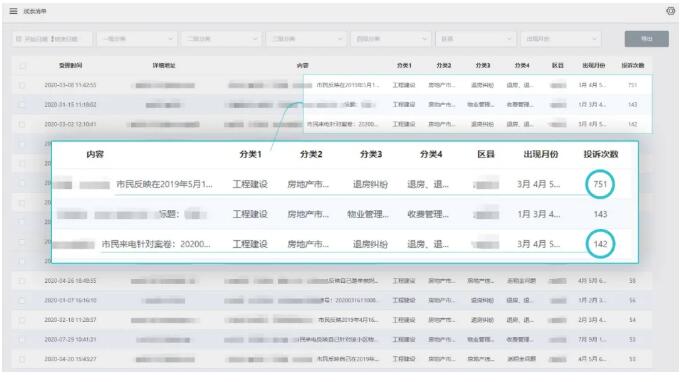The width and height of the screenshot is (683, 382).
Task: Click 工程建设 cell in the 2020-07-29 row
Action: click(404, 339)
